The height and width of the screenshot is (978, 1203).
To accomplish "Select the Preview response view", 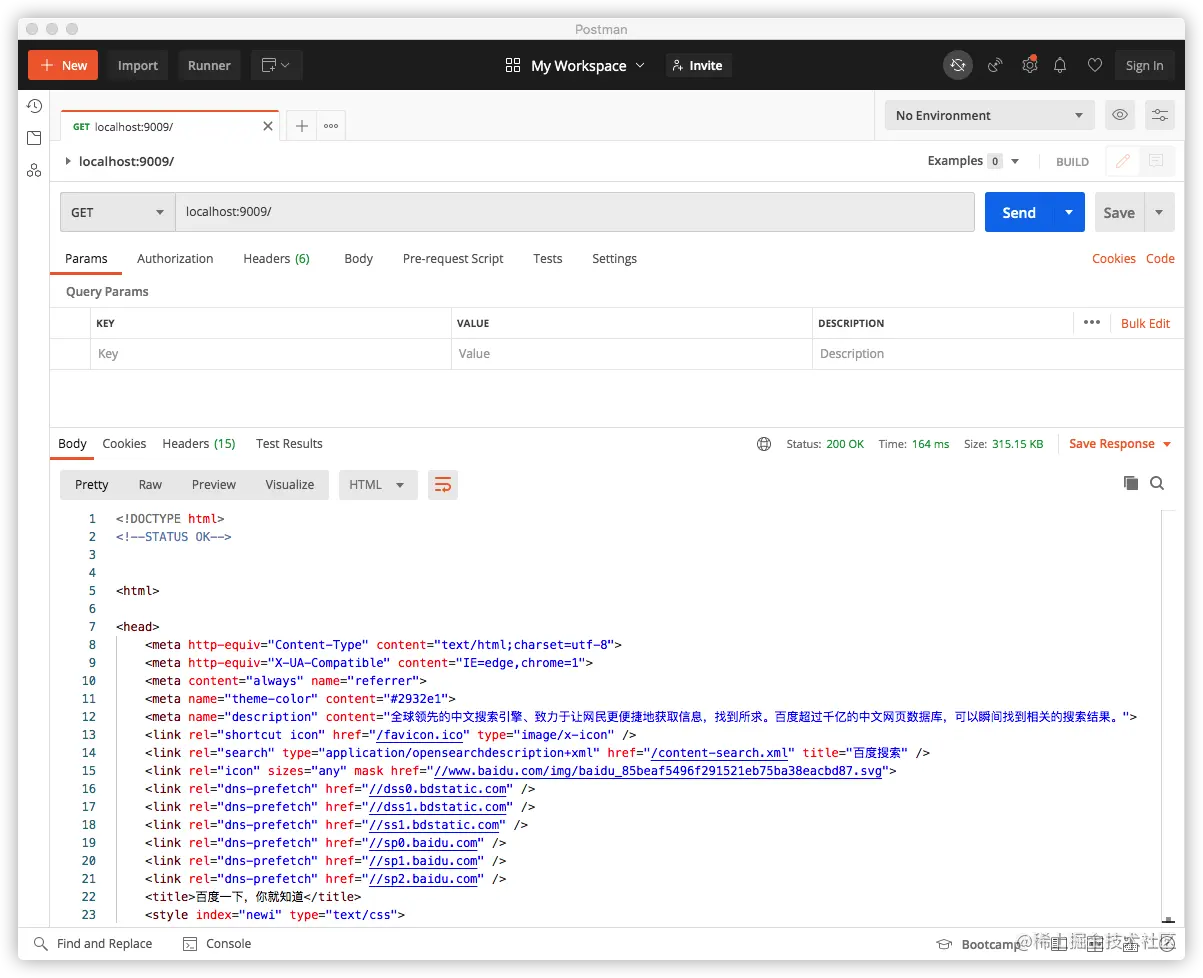I will coord(214,485).
